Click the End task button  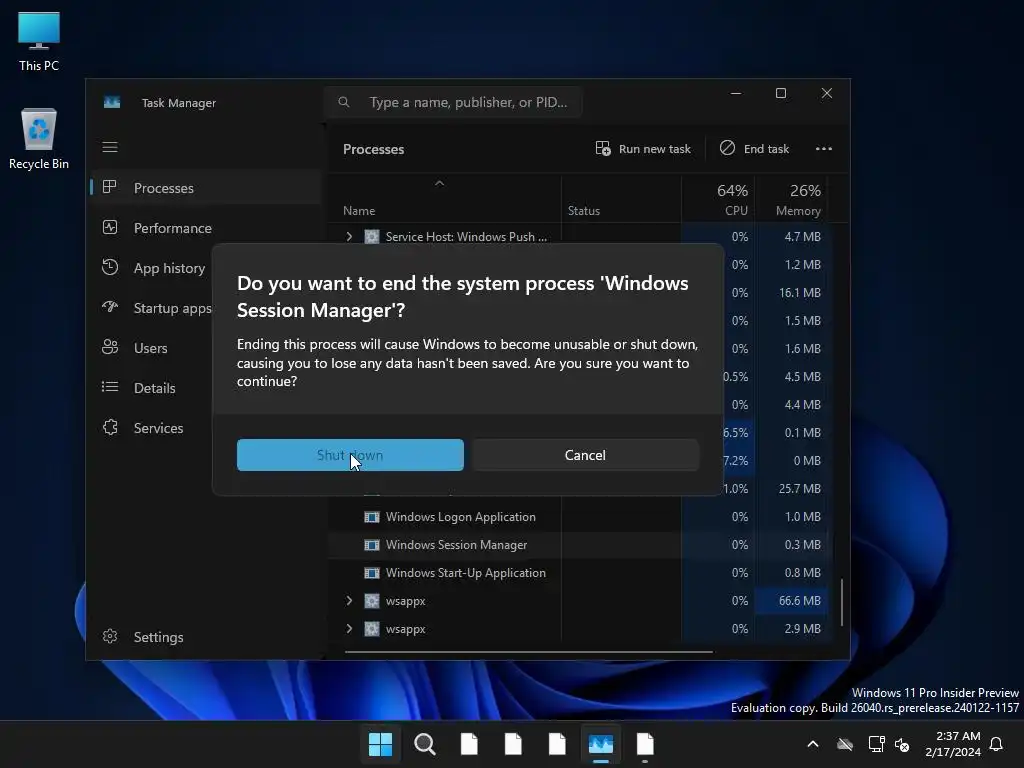pyautogui.click(x=754, y=149)
